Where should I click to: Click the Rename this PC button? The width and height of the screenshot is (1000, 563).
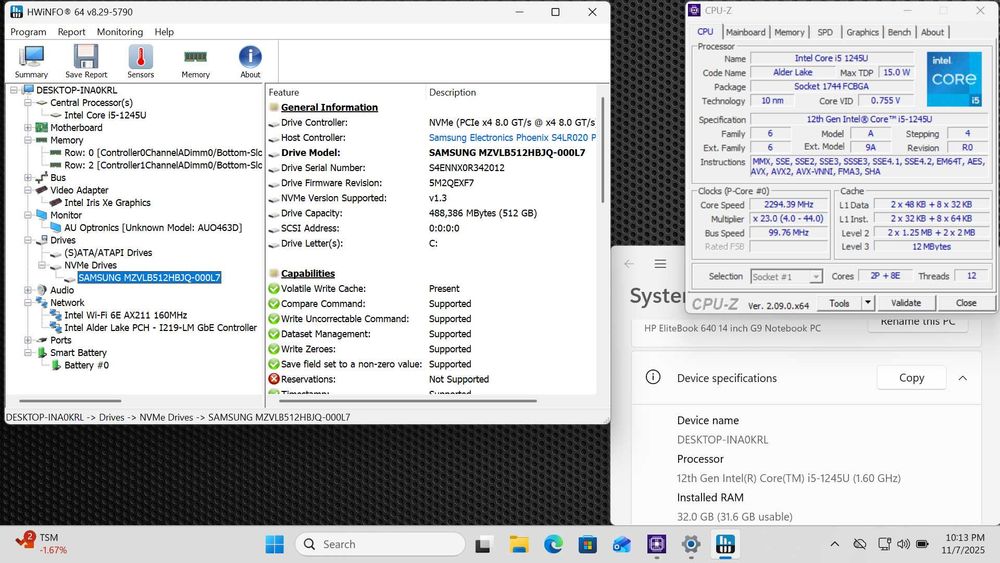point(918,323)
